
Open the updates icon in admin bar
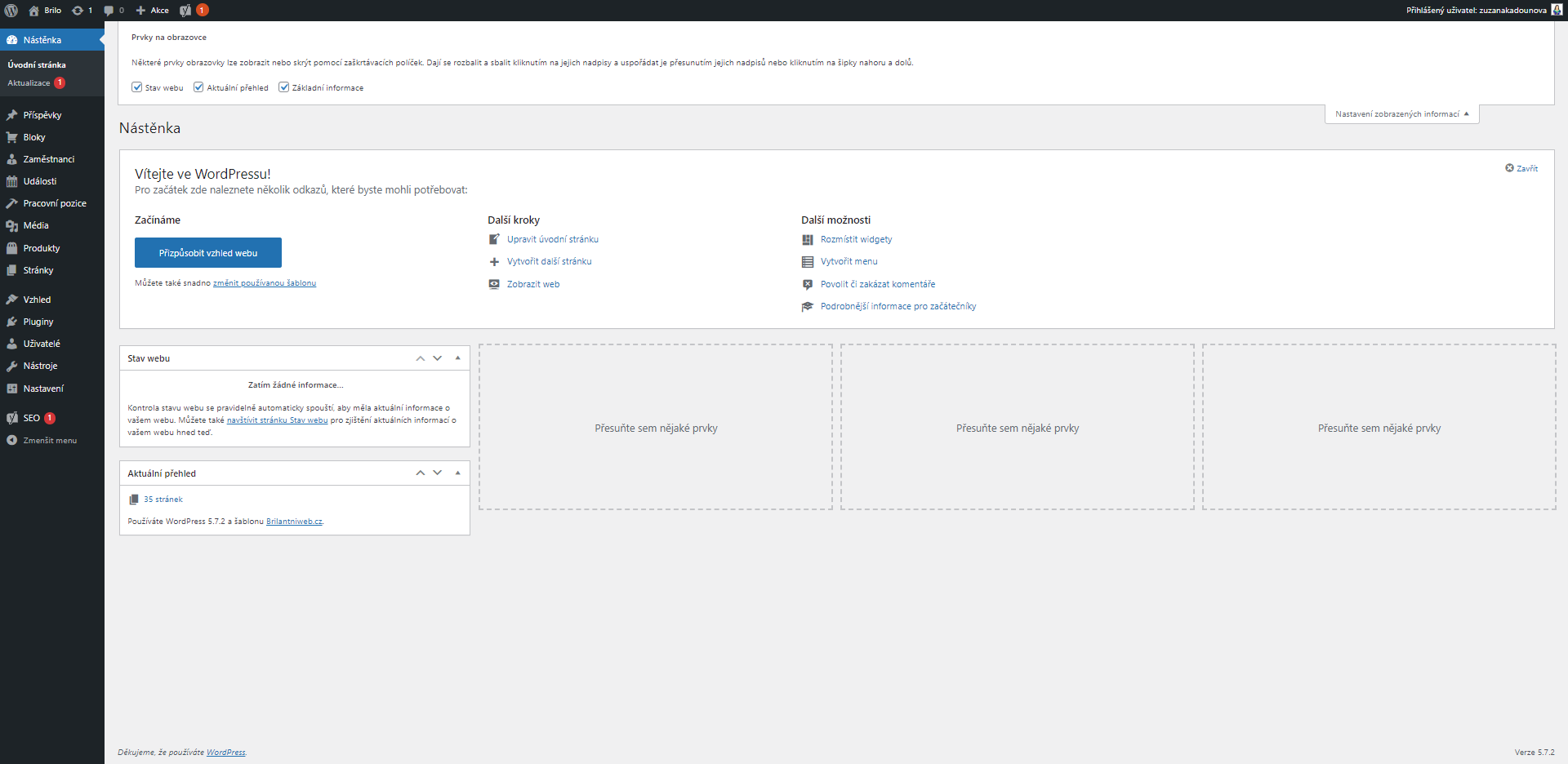[x=78, y=11]
